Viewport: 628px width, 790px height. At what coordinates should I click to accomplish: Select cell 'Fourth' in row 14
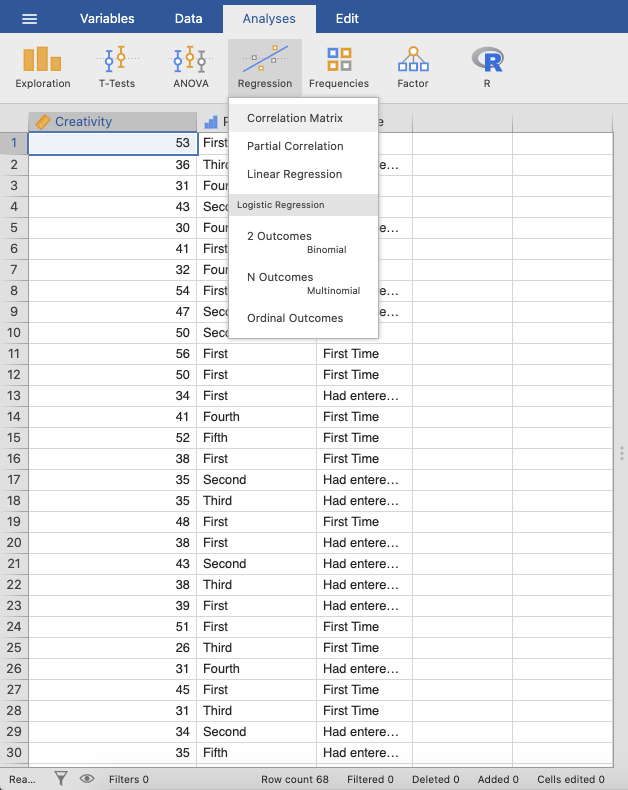257,417
